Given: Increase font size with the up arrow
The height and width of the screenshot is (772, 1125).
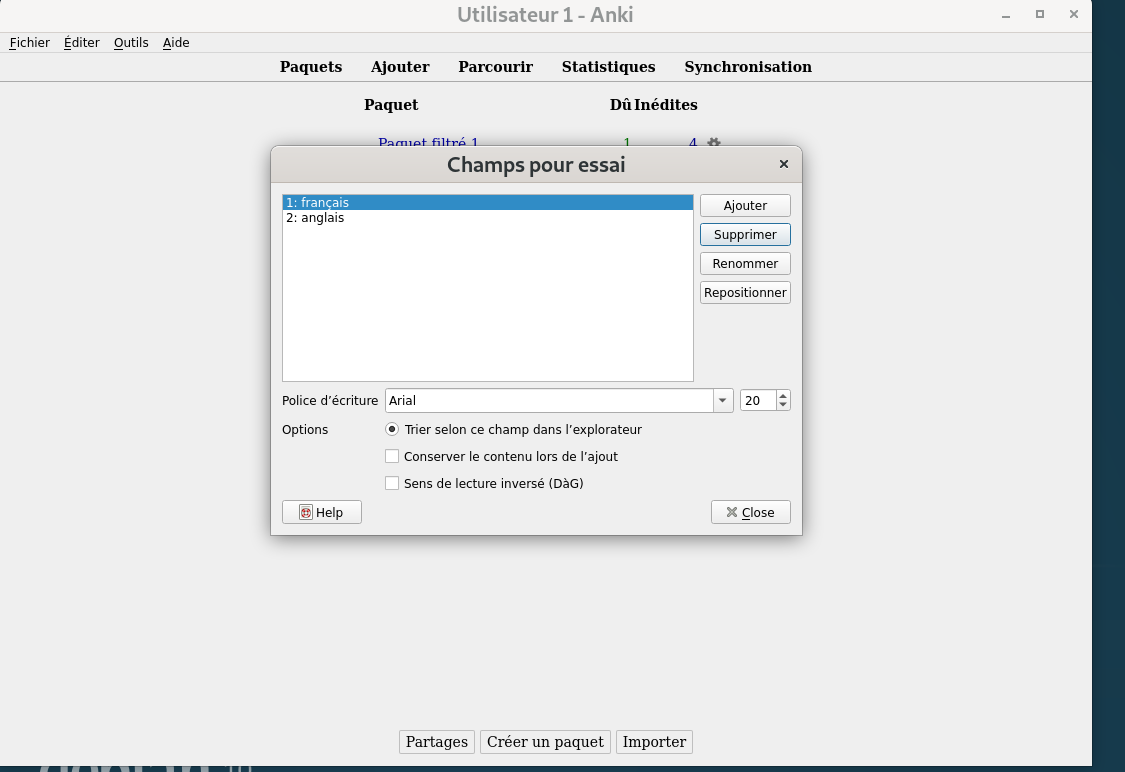Looking at the screenshot, I should [x=783, y=396].
